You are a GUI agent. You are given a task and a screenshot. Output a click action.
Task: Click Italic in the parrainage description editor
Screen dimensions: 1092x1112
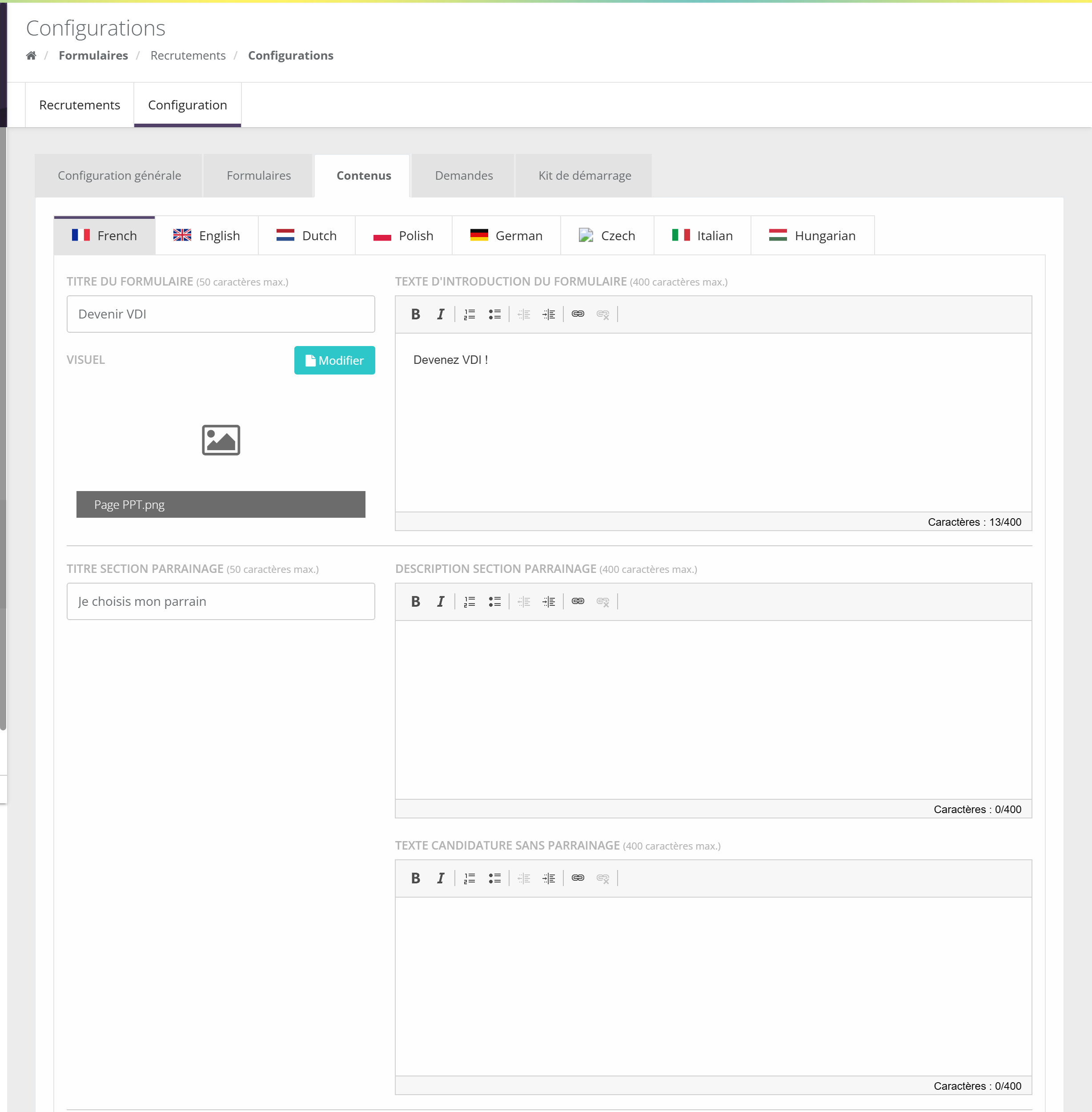pyautogui.click(x=441, y=601)
